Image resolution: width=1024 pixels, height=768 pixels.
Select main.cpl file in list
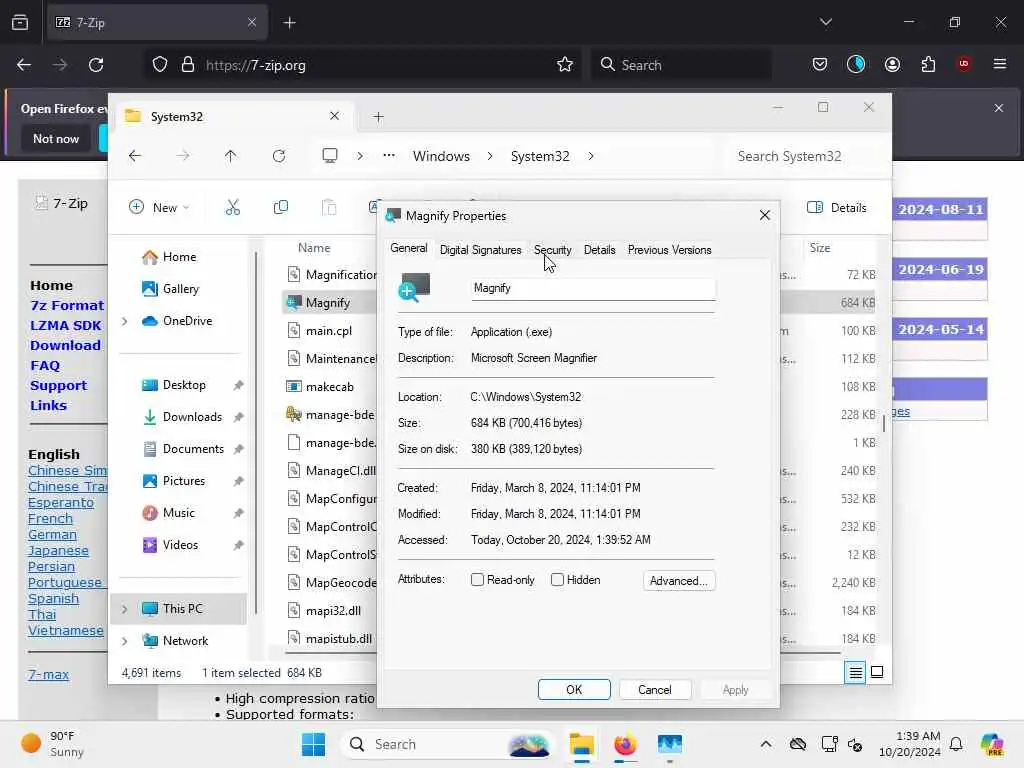coord(329,330)
